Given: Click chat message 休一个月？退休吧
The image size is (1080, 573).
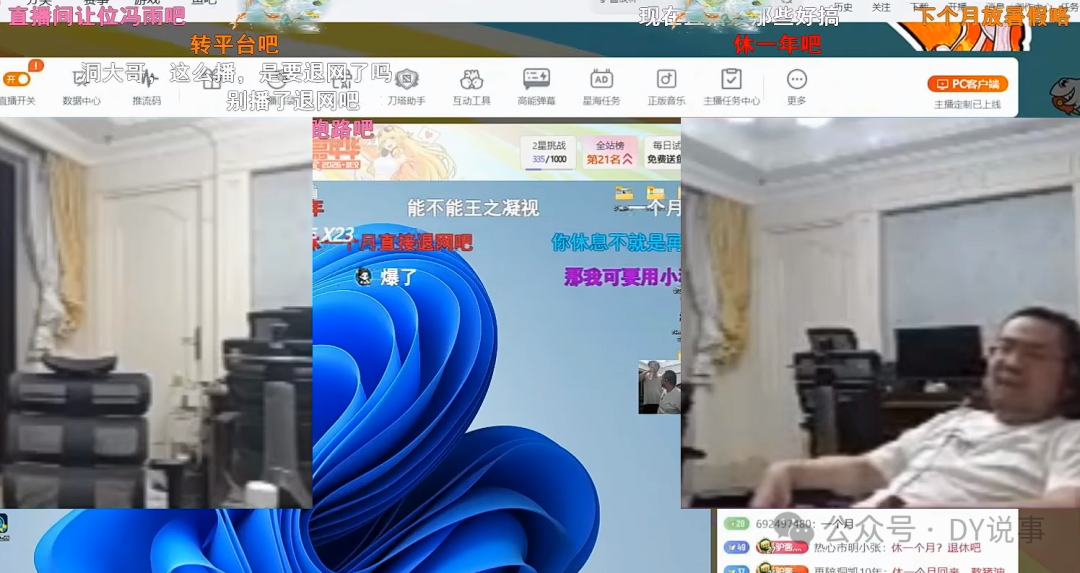Looking at the screenshot, I should (x=936, y=548).
